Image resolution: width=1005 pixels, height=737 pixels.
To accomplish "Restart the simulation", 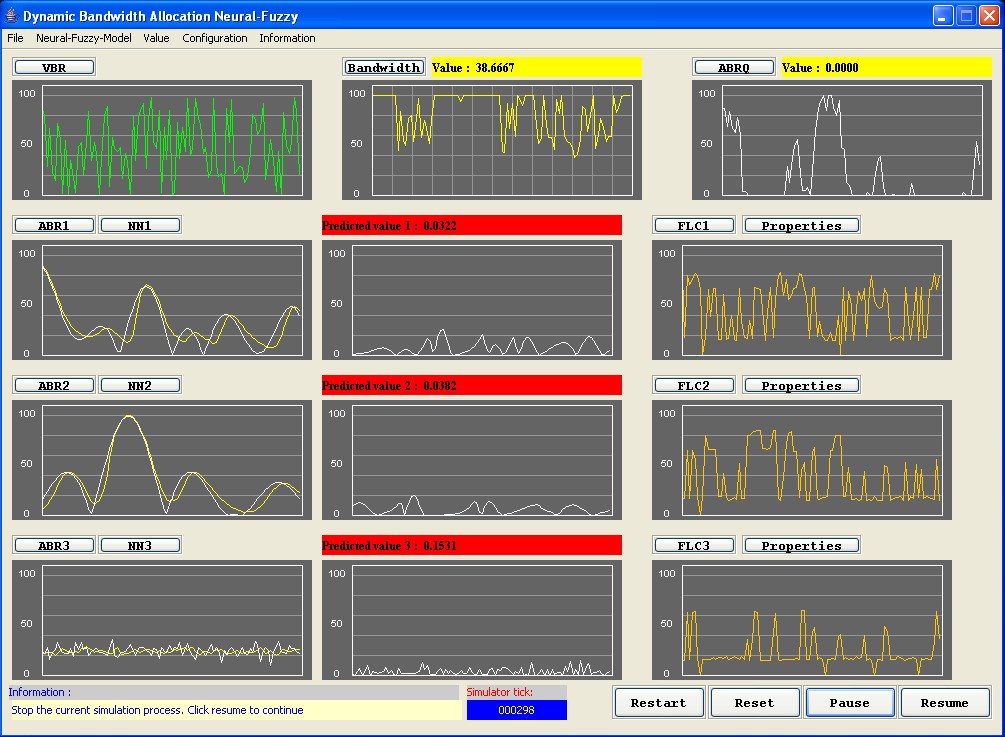I will (x=658, y=702).
